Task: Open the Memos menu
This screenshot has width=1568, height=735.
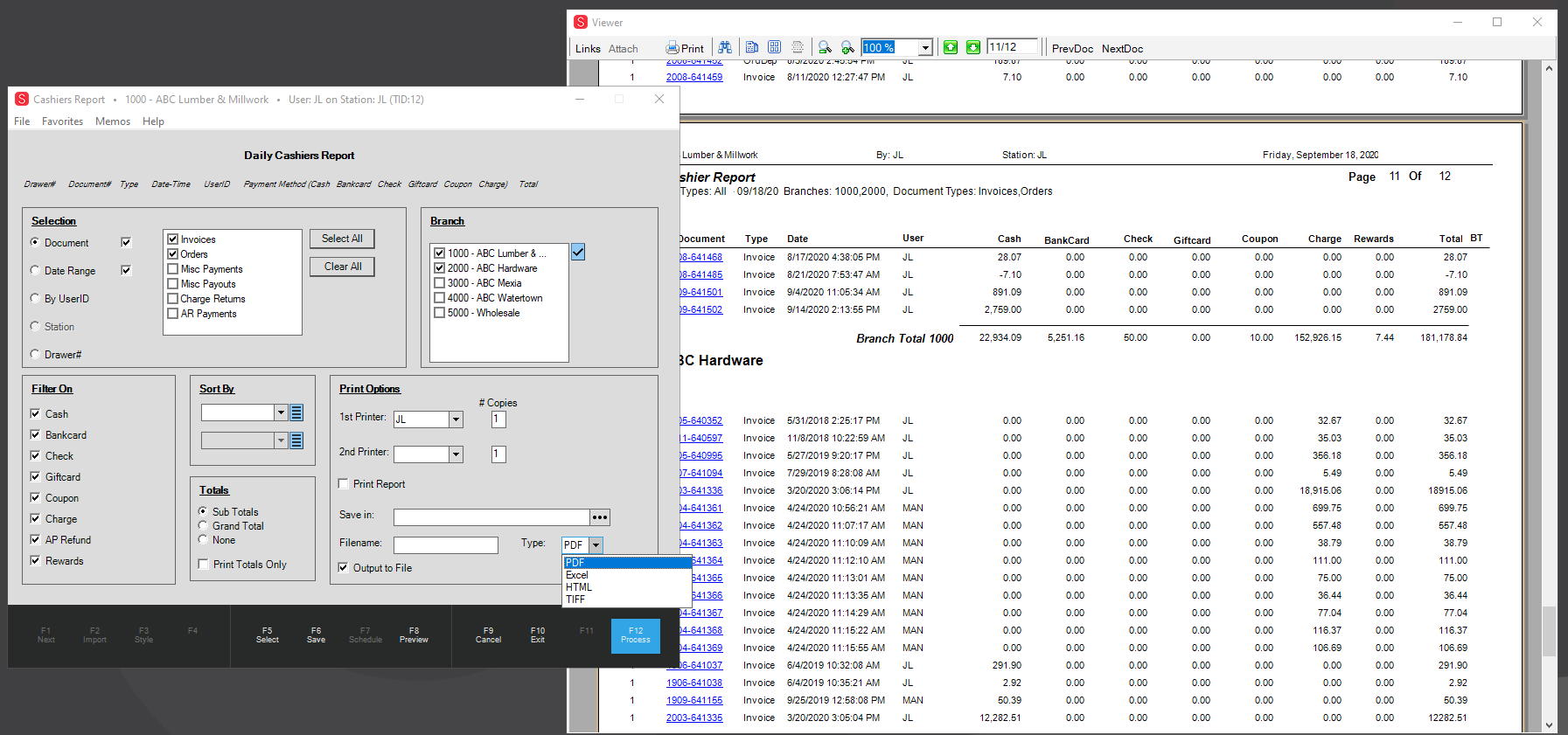Action: pos(113,121)
